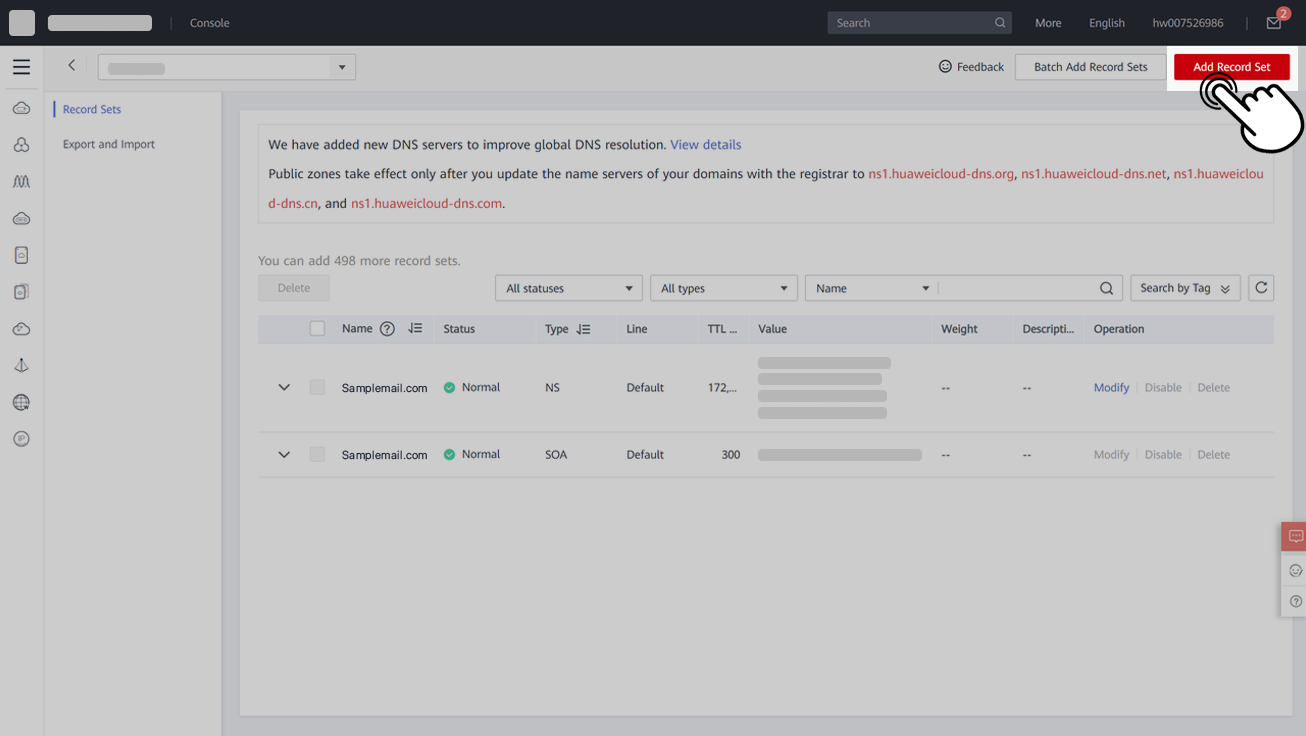Open the red chat support icon on right edge
The height and width of the screenshot is (736, 1306).
[1293, 536]
